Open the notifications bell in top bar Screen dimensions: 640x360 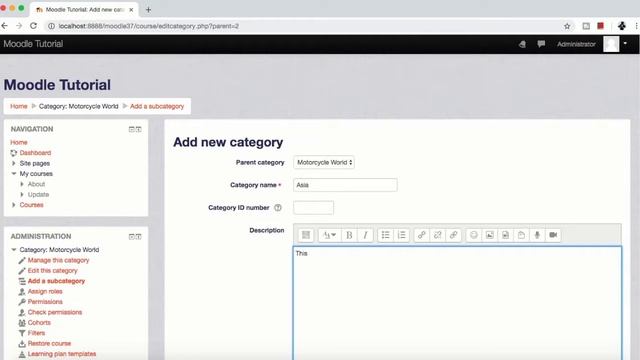point(522,44)
